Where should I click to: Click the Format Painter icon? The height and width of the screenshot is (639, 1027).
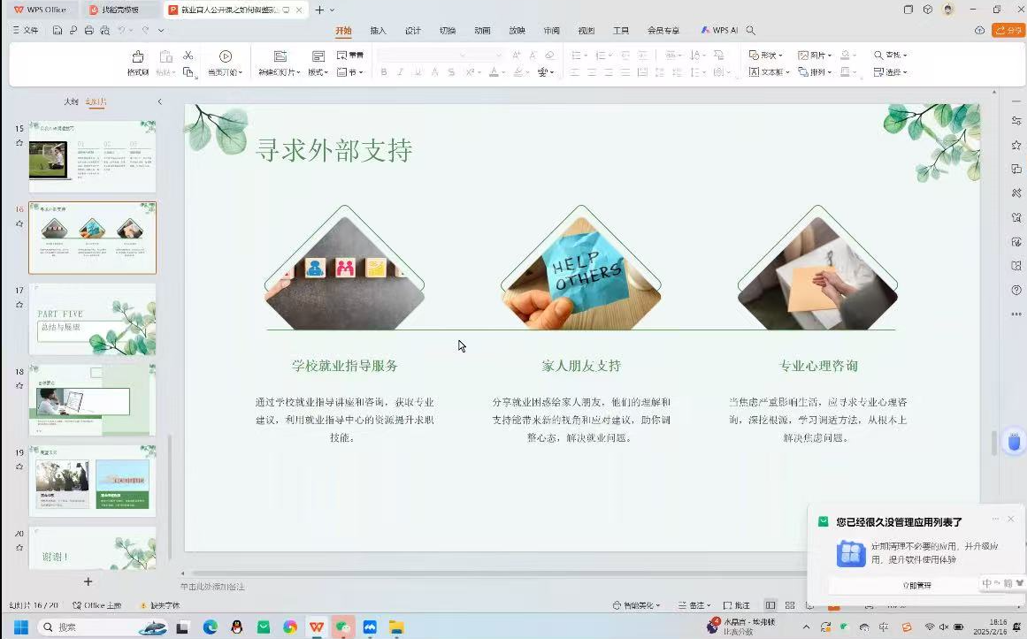coord(138,58)
